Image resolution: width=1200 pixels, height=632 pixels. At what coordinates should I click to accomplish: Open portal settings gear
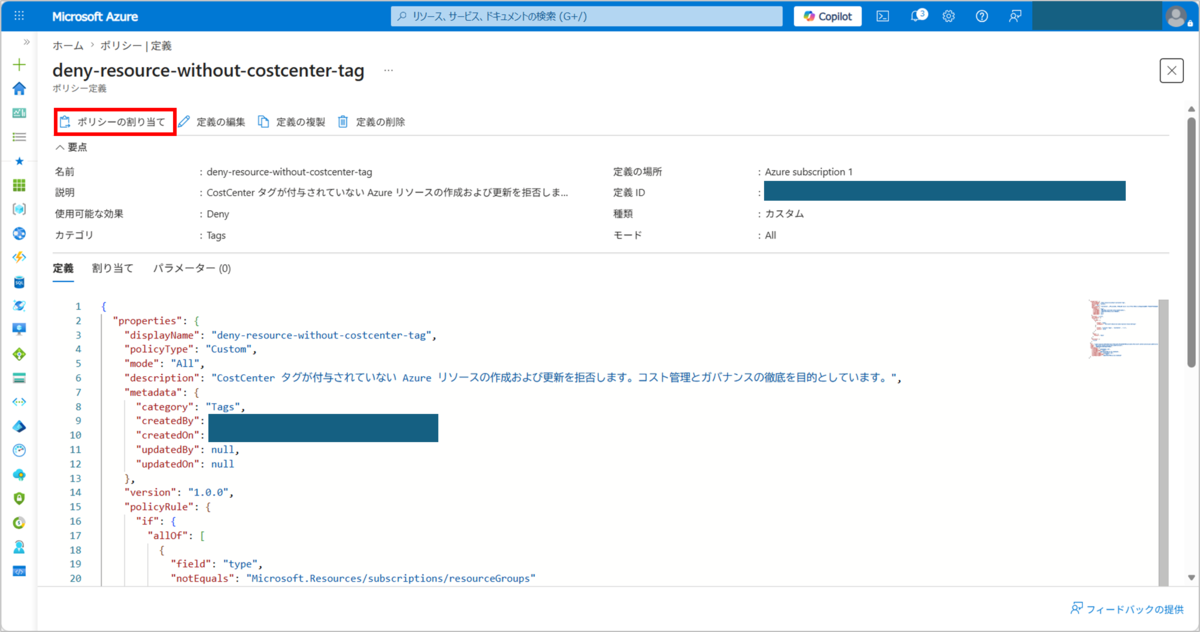949,16
